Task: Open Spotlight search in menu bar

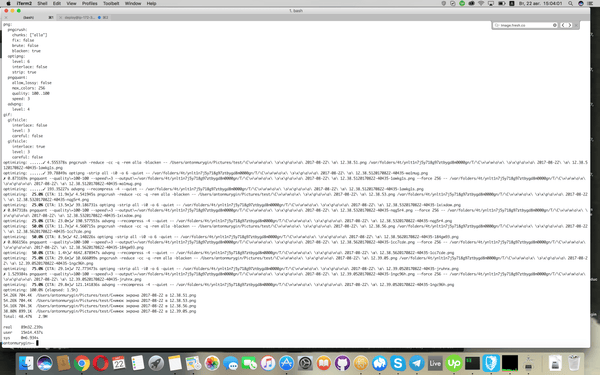Action: tap(570, 3)
